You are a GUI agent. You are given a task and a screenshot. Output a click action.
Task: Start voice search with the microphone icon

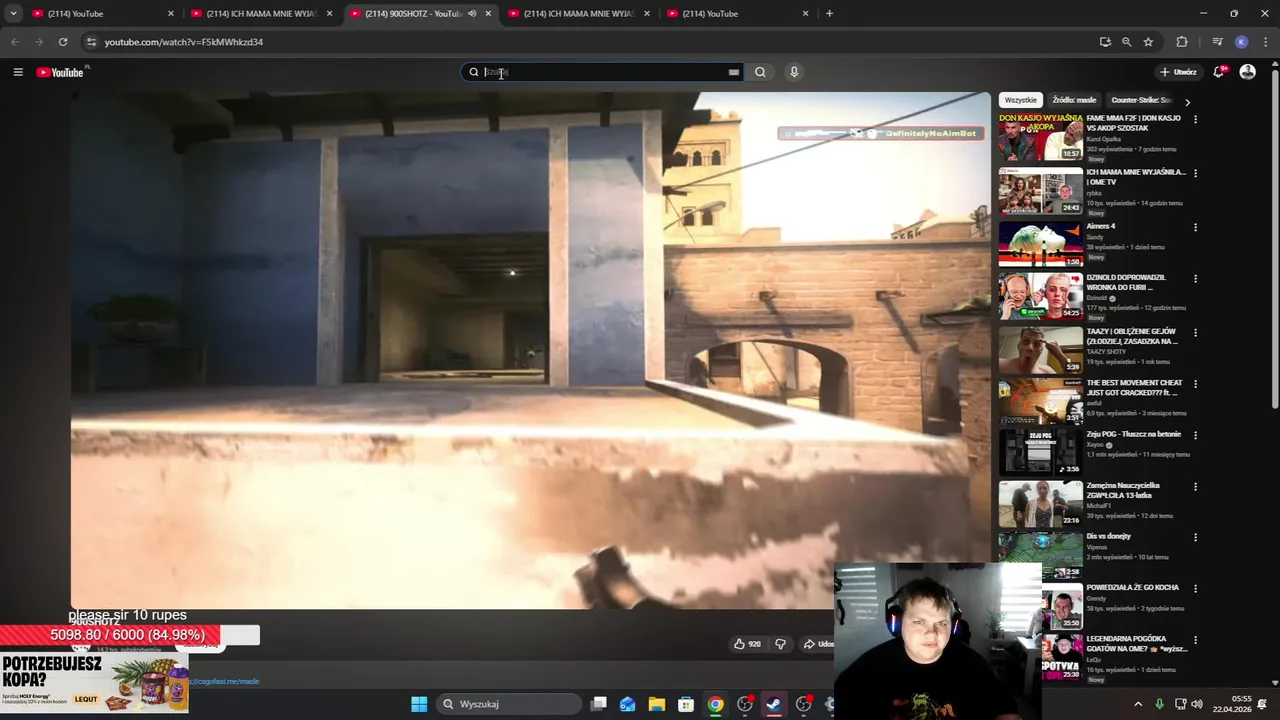[x=794, y=72]
